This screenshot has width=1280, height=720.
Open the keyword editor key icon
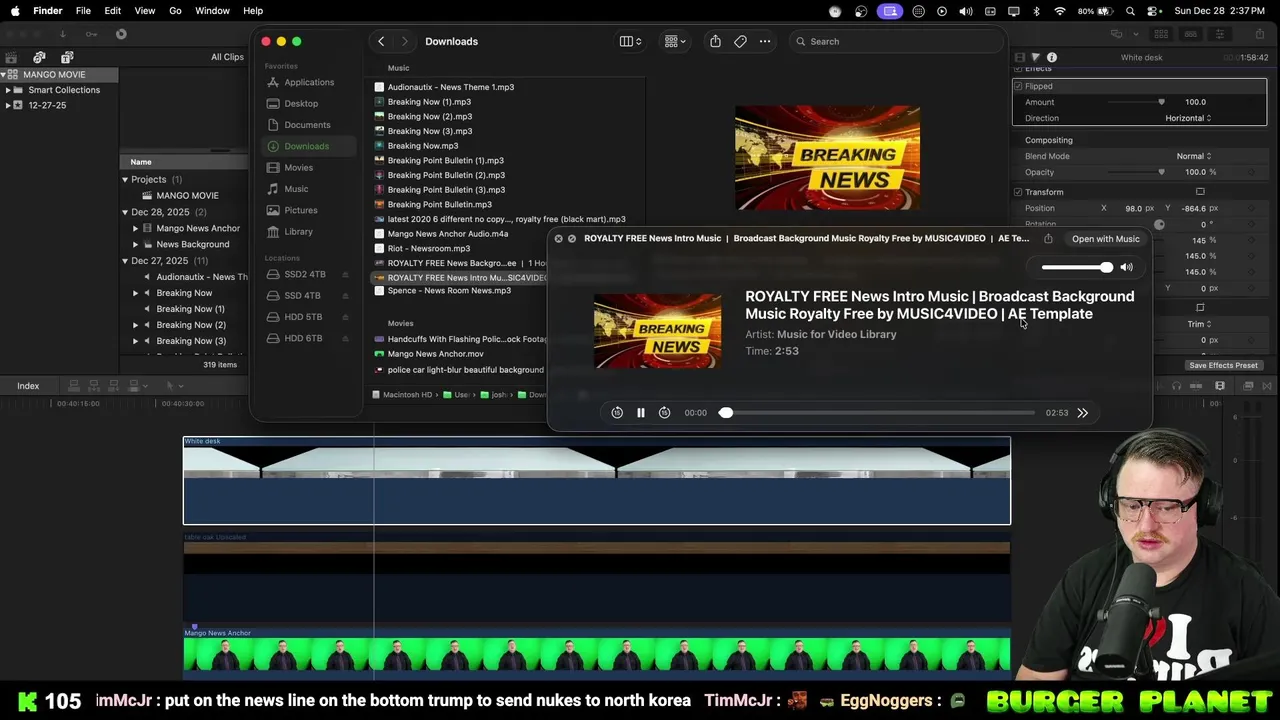pos(91,34)
